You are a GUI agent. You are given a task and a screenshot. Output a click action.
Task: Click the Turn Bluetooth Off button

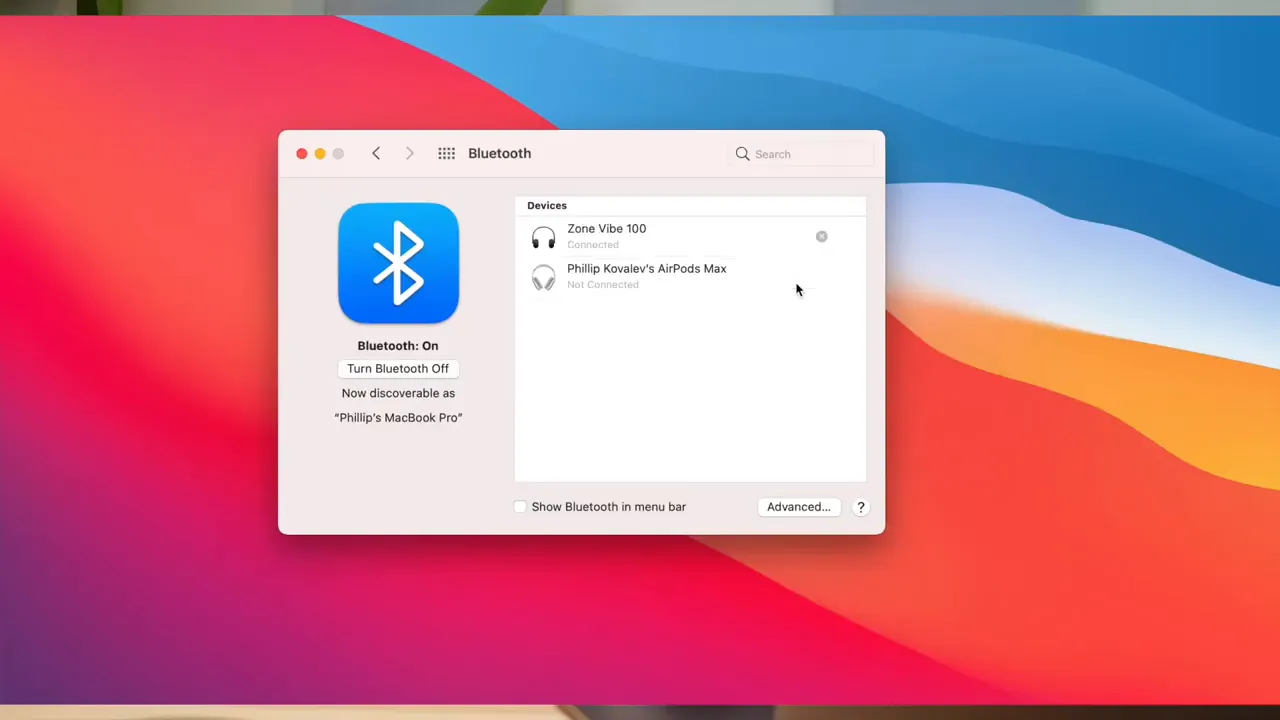[x=398, y=368]
